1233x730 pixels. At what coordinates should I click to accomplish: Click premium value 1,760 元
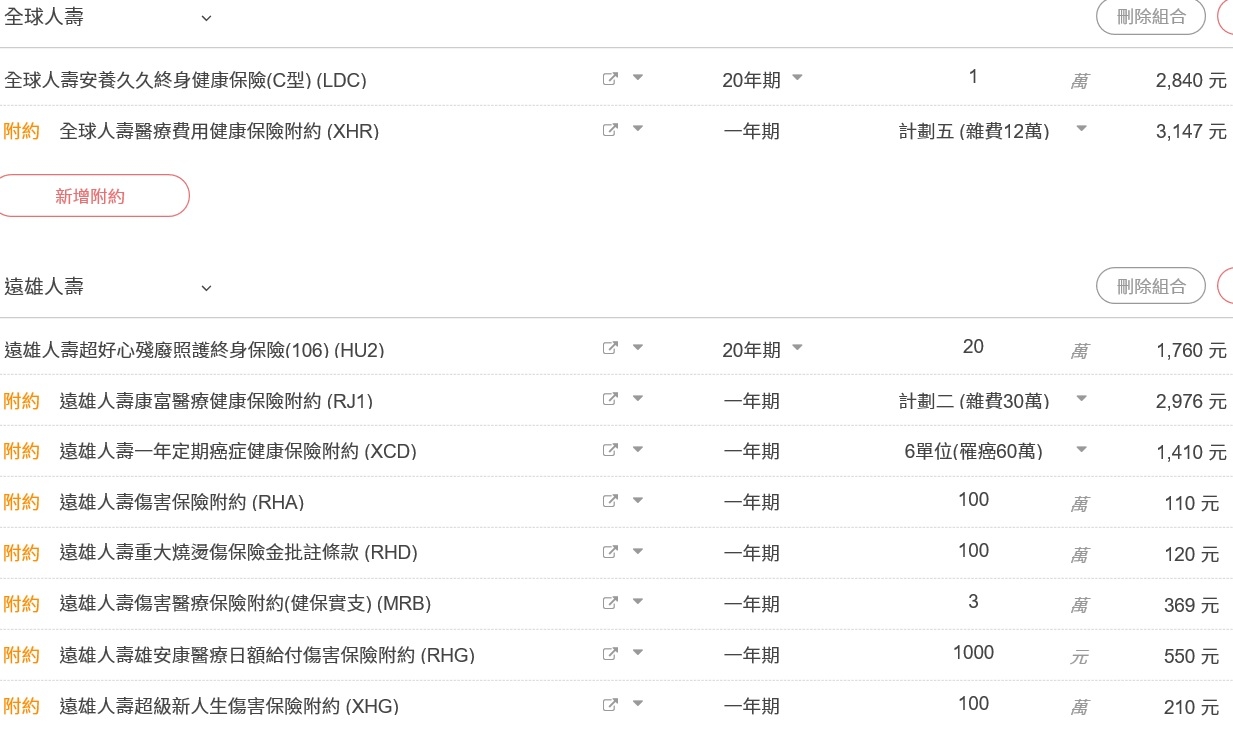pos(1191,351)
